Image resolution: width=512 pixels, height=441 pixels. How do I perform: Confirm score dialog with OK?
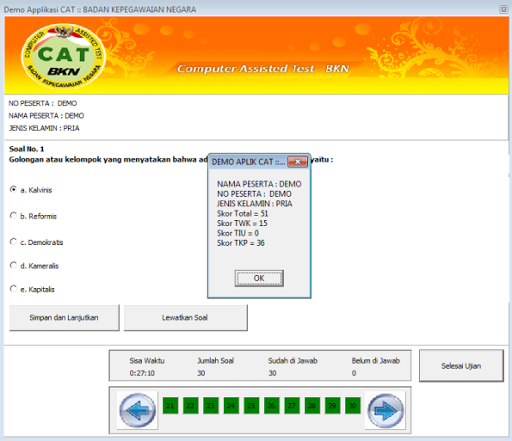click(259, 278)
